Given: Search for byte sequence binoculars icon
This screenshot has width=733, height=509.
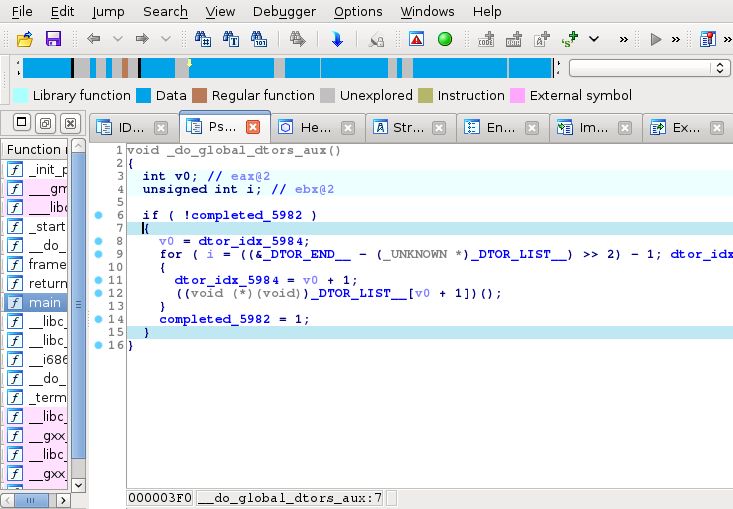Looking at the screenshot, I should pos(259,39).
